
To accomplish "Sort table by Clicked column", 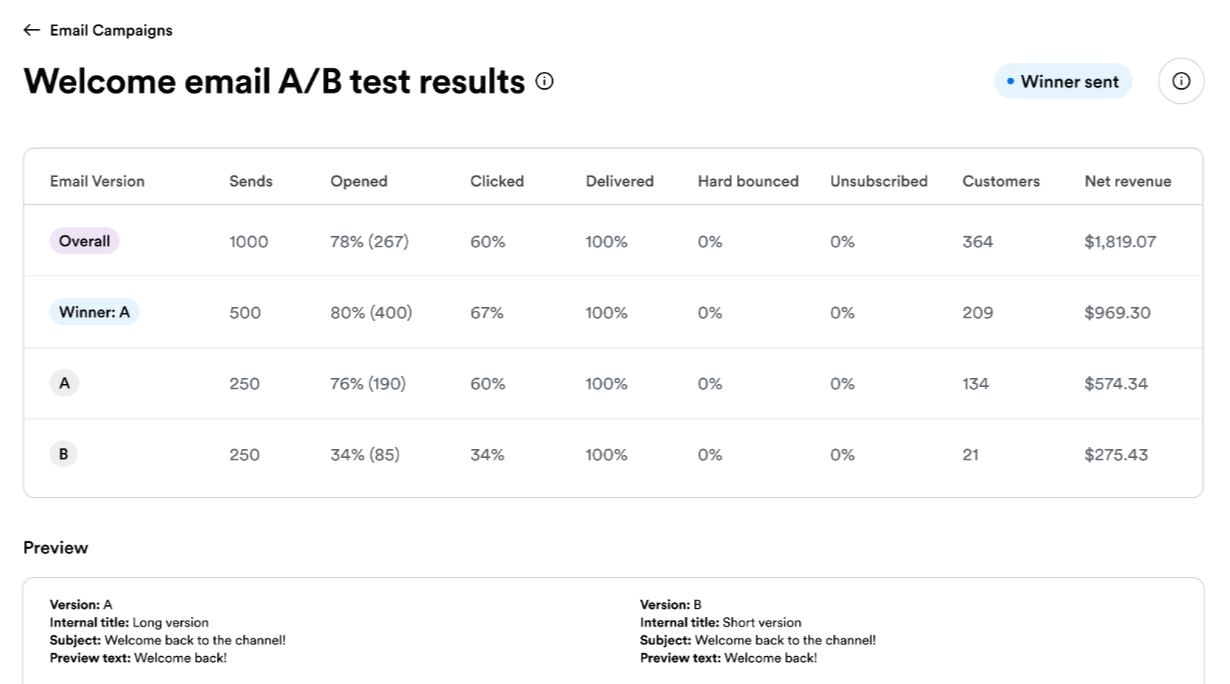I will tap(496, 181).
